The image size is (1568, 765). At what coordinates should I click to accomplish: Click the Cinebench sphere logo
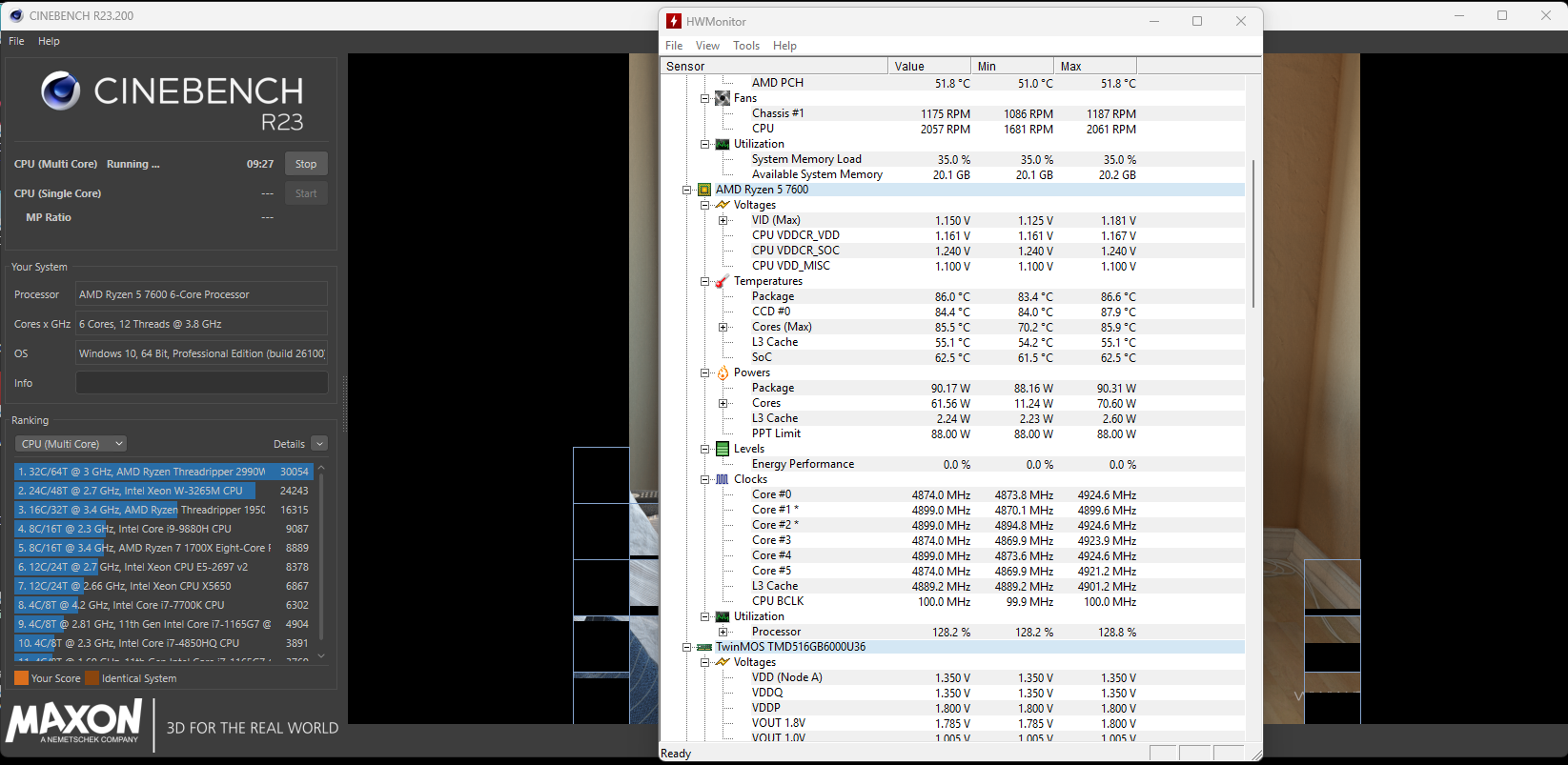click(x=60, y=91)
